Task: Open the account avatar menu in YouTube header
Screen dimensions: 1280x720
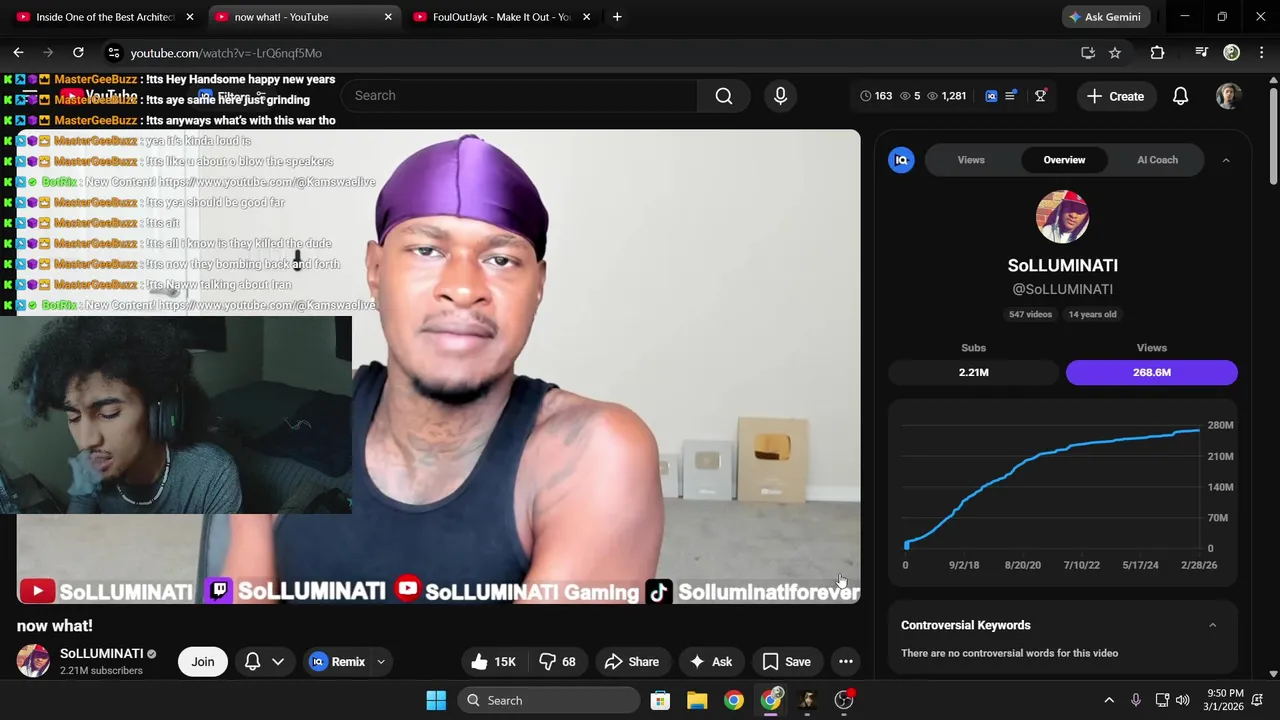Action: [x=1228, y=96]
